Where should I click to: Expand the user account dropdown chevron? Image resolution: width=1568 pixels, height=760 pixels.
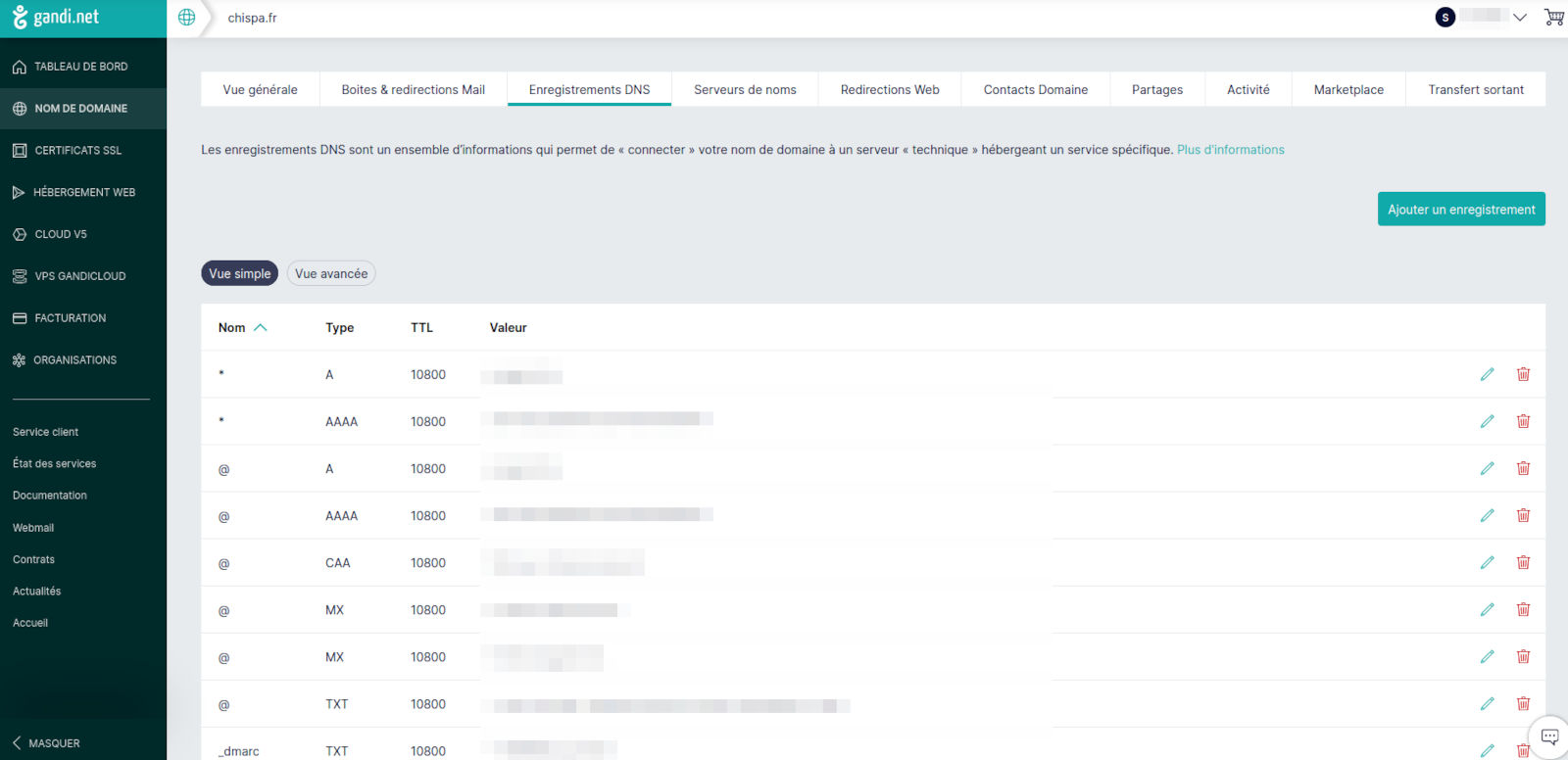pos(1520,18)
